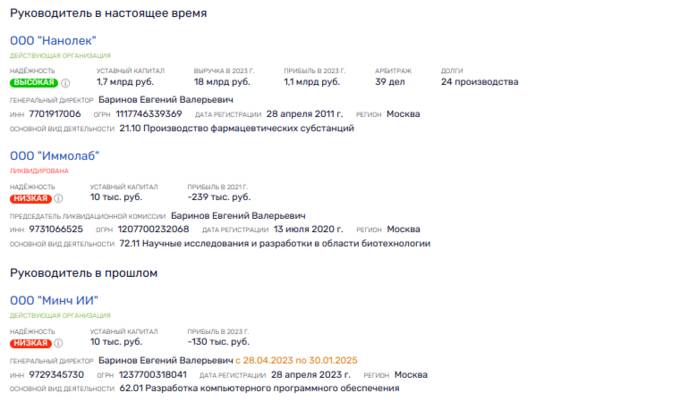Click the red НИЗКАЯ badge under Минч ИИ
This screenshot has height=401, width=680.
point(31,343)
